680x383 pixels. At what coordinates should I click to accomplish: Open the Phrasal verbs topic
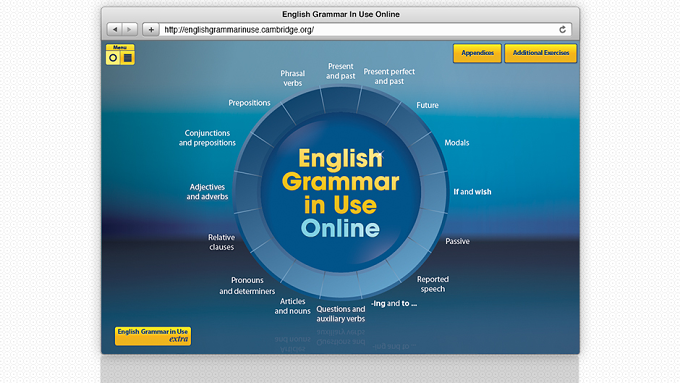(292, 78)
